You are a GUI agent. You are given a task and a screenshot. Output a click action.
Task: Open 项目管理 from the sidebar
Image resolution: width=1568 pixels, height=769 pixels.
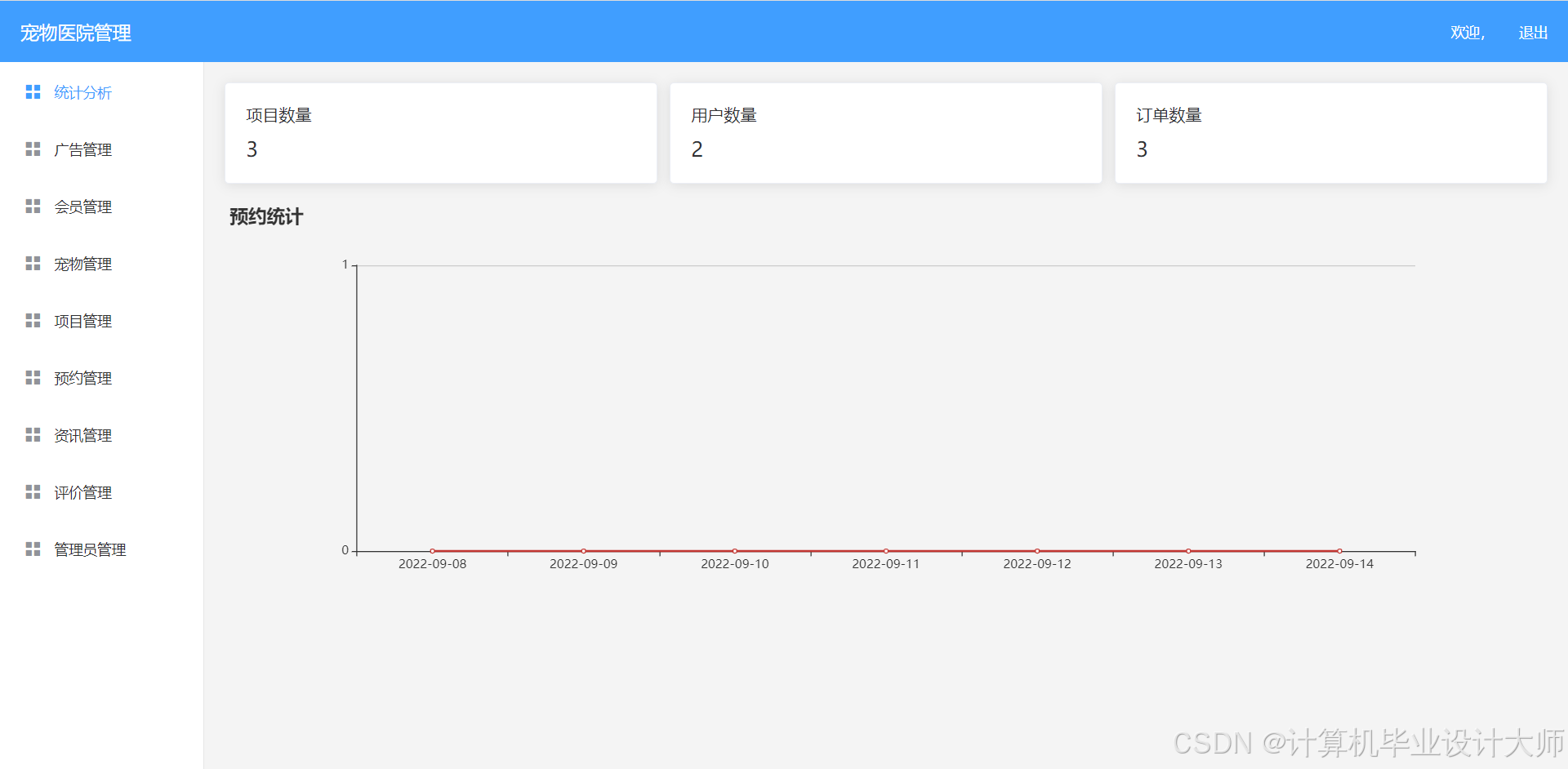coord(101,321)
